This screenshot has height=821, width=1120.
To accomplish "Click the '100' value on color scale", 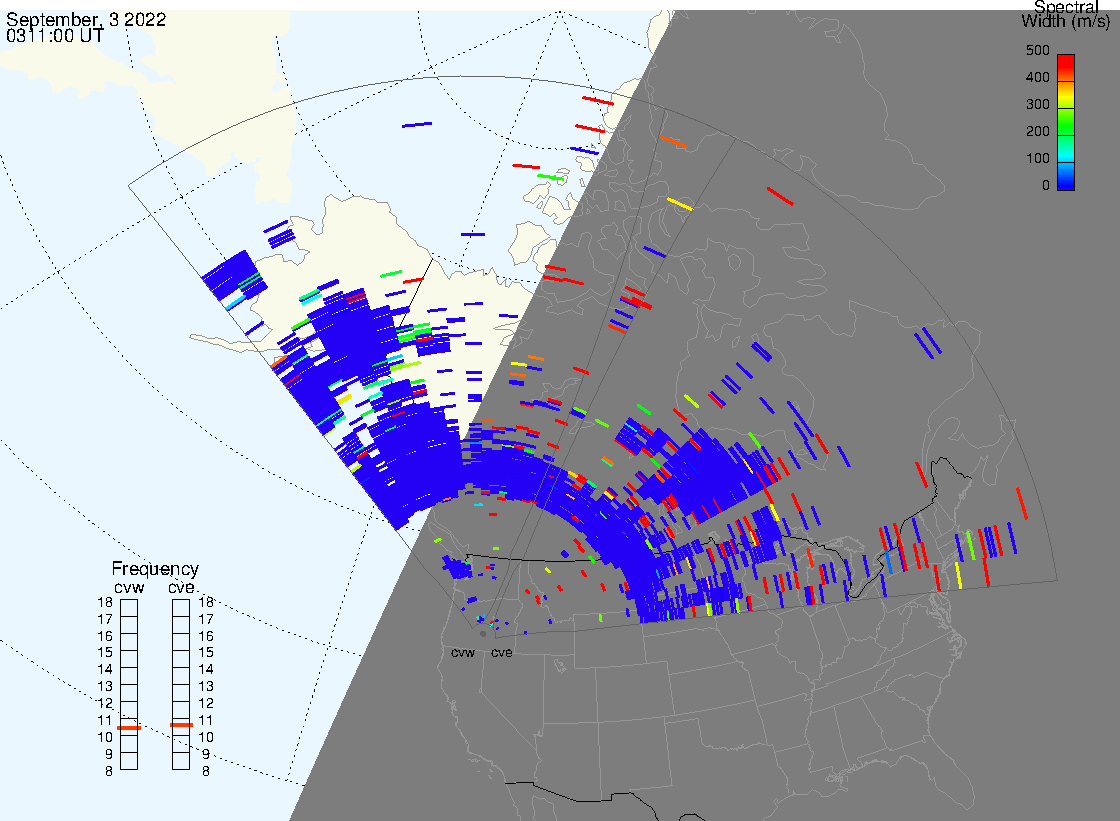I will pos(1037,159).
